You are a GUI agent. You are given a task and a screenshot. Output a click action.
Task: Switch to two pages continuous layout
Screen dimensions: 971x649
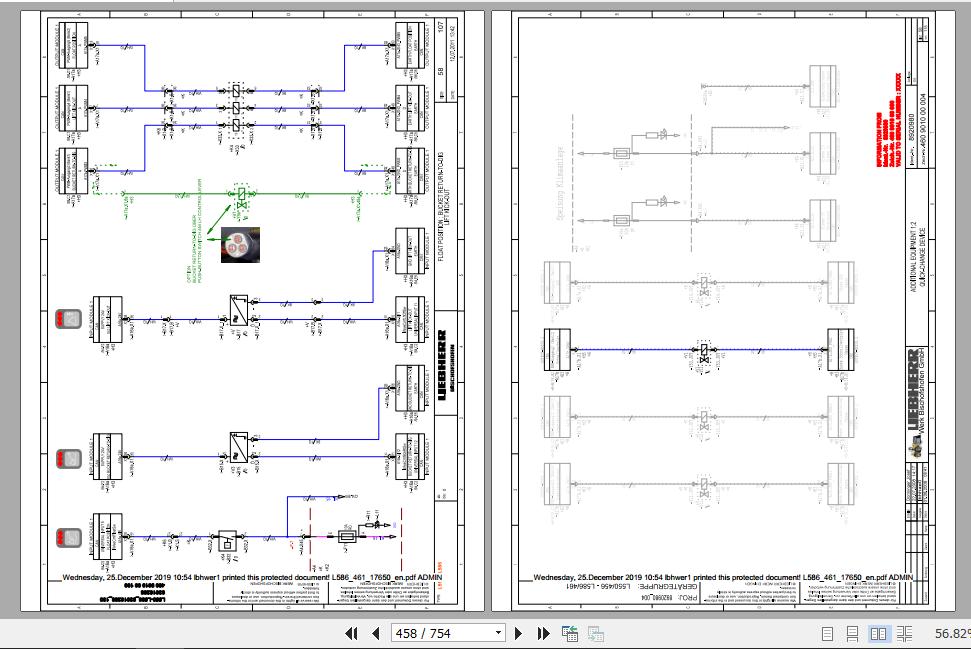(904, 634)
